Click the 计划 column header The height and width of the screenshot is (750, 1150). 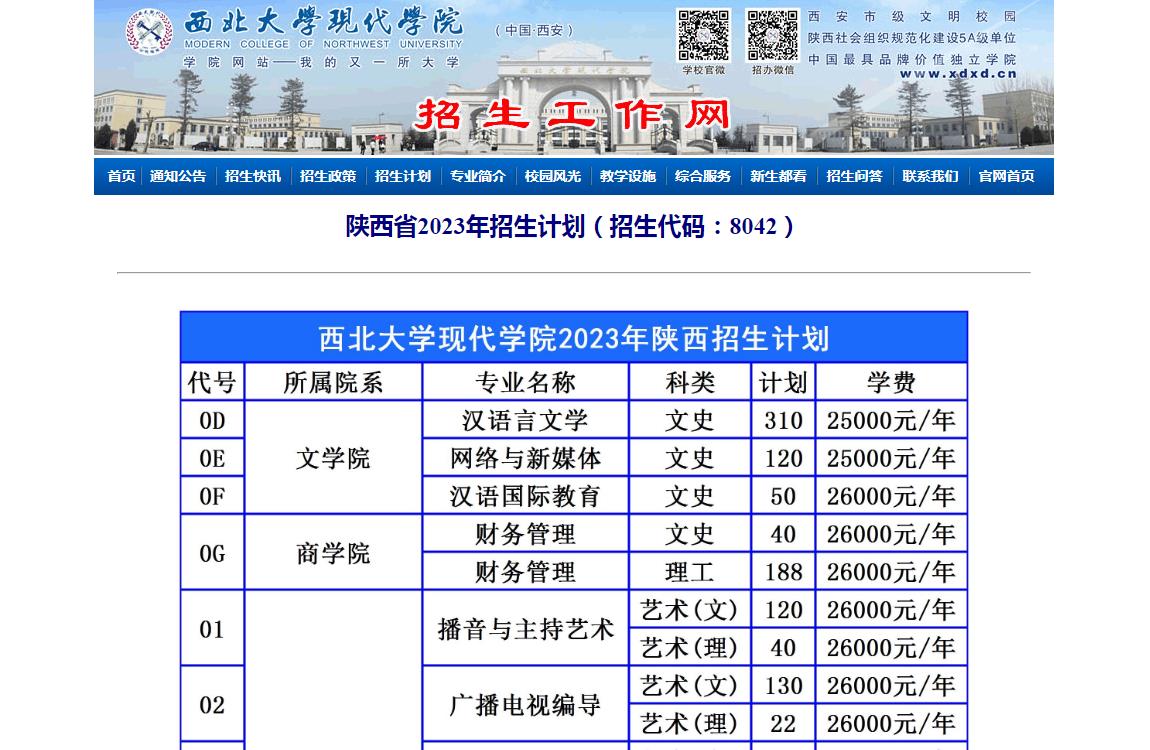(x=783, y=382)
